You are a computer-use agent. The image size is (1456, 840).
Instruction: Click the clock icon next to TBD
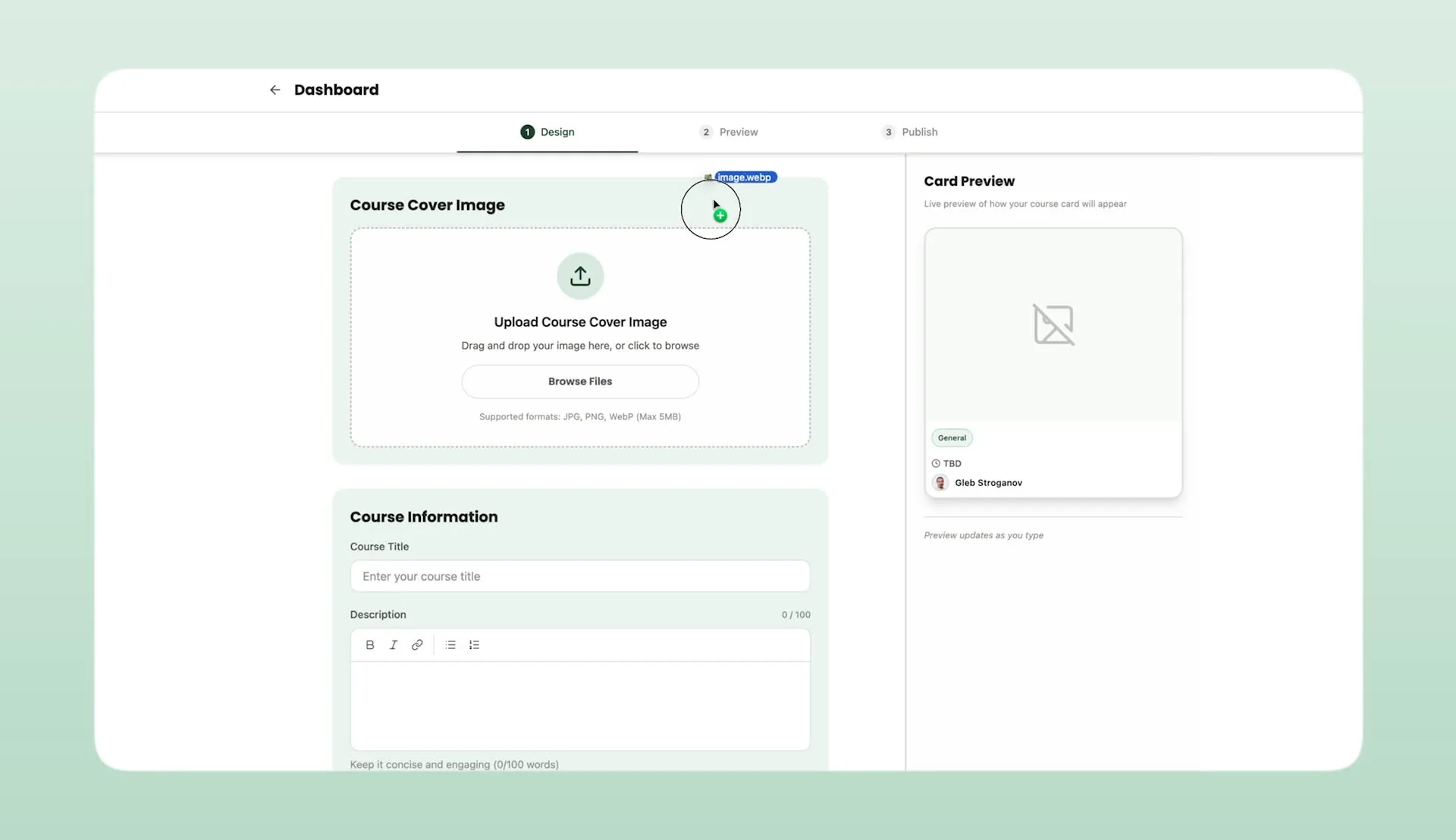936,463
